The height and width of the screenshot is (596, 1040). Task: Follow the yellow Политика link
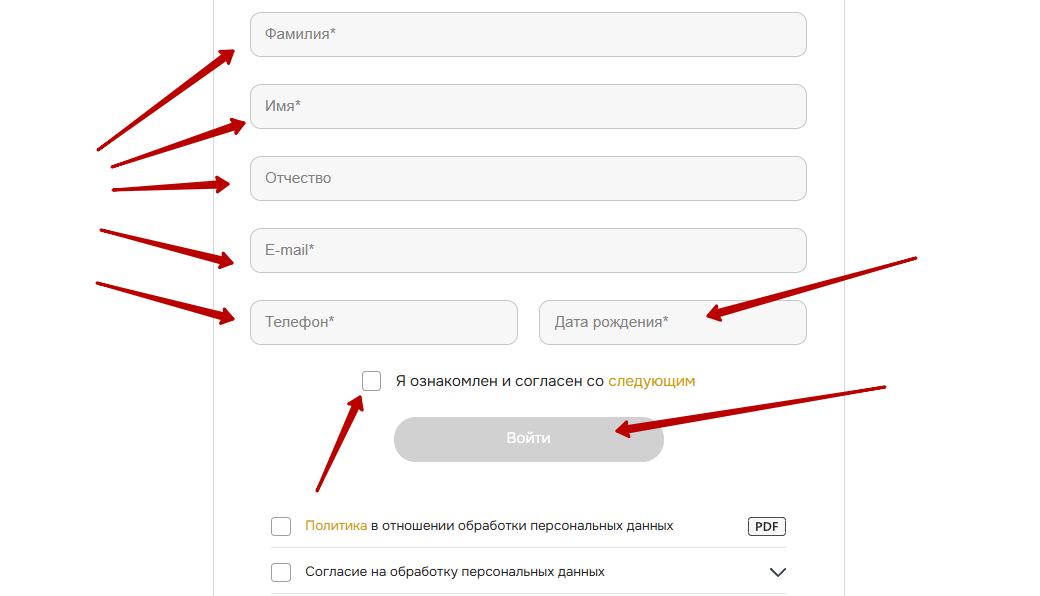[x=336, y=526]
